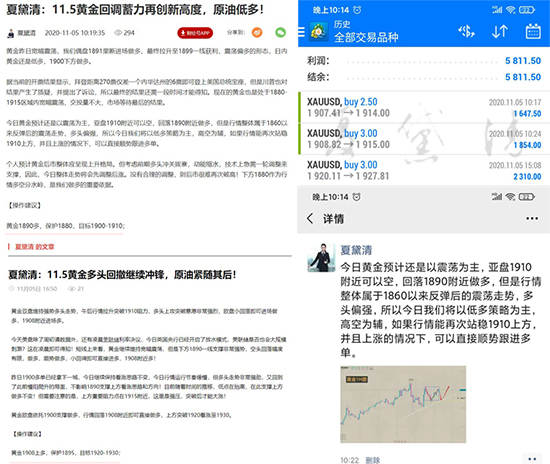Tap the Wi-Fi icon in lower status bar

510,197
